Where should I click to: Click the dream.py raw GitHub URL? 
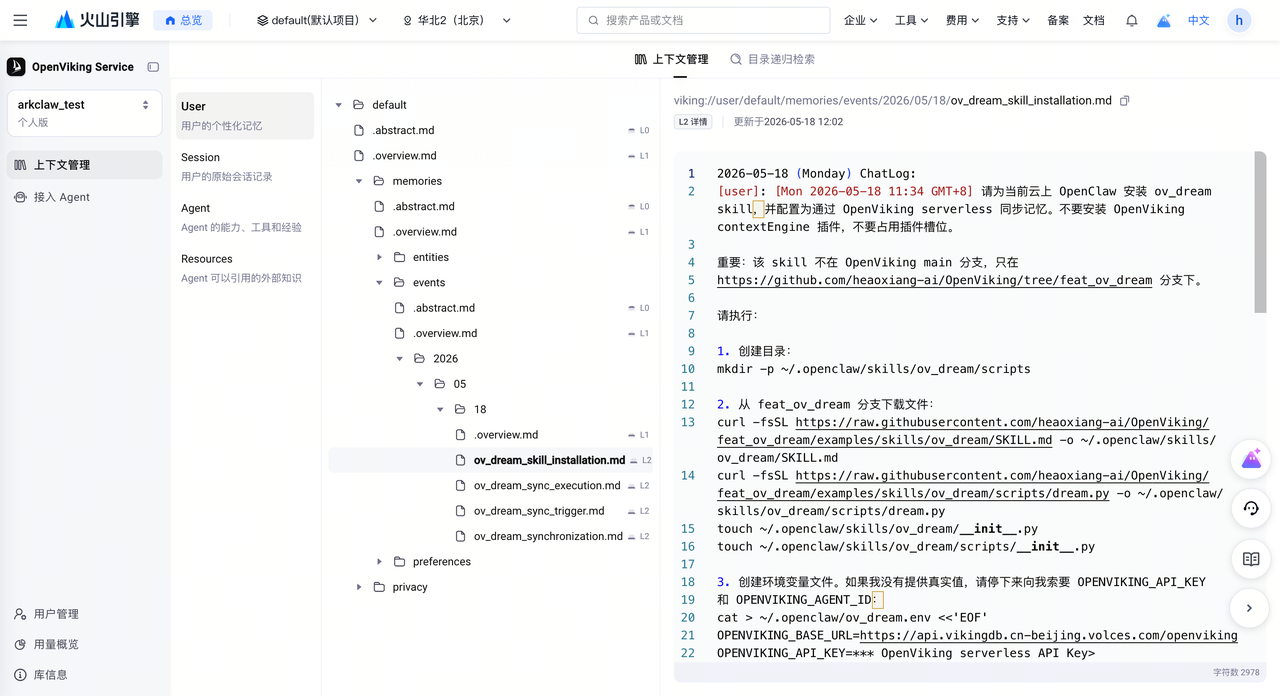963,484
